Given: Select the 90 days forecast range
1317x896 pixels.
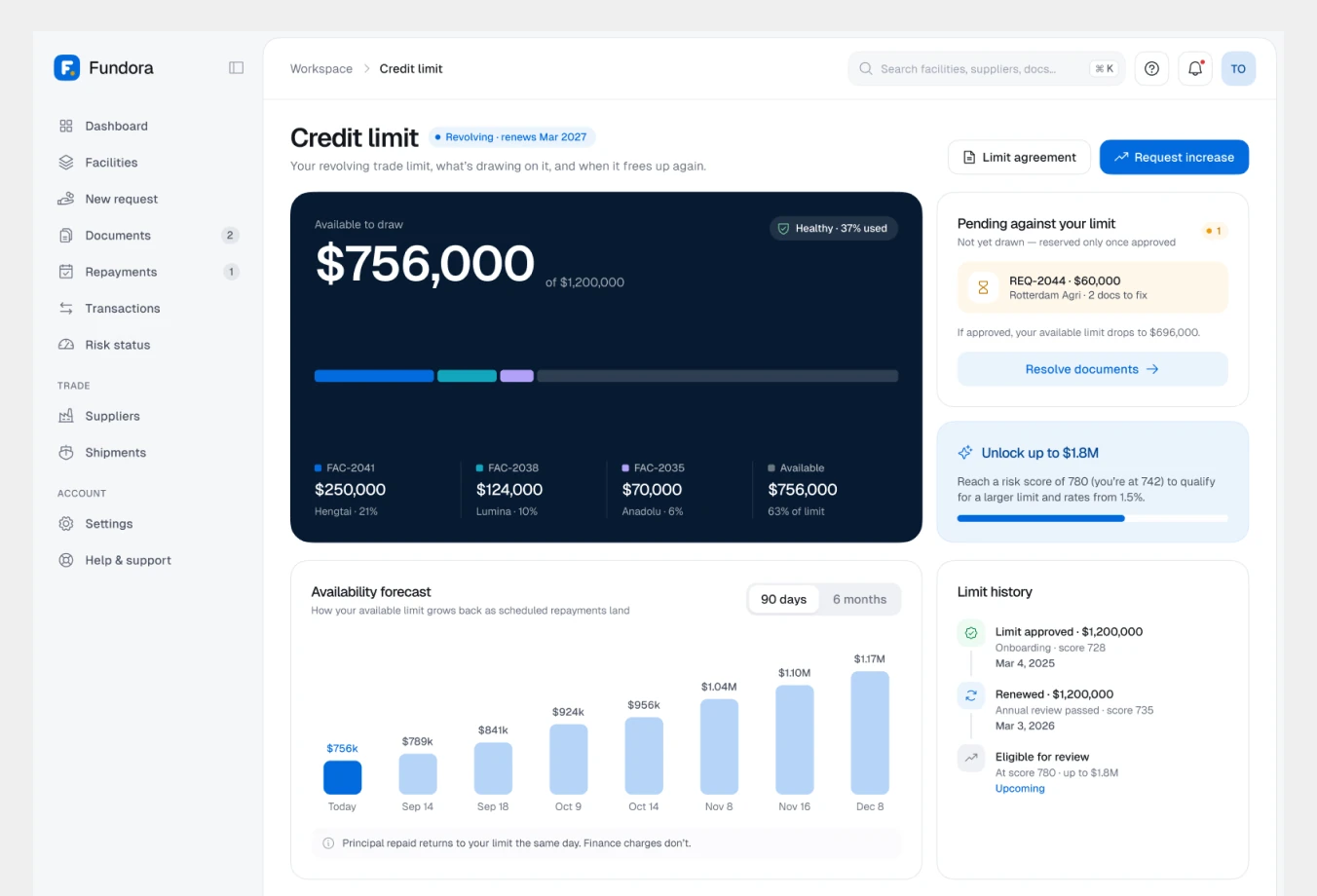Looking at the screenshot, I should (783, 600).
